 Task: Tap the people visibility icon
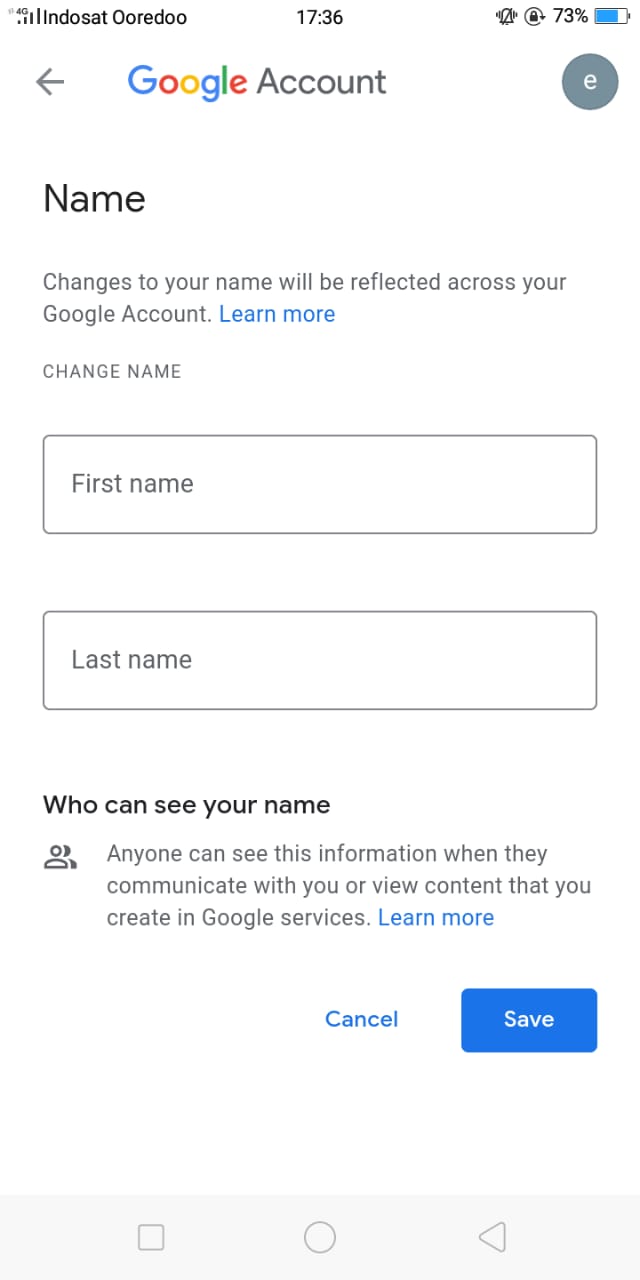[x=61, y=857]
